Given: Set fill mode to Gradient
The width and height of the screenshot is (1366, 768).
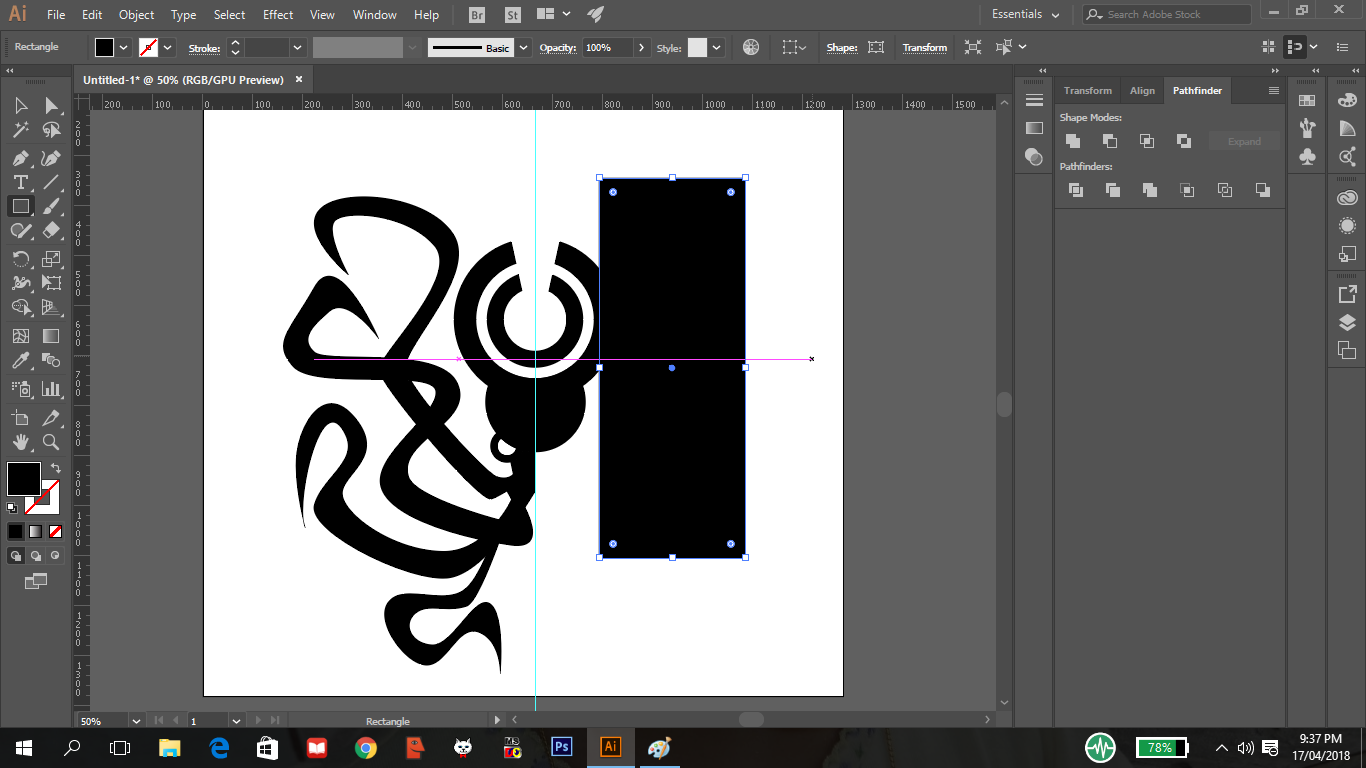Looking at the screenshot, I should [x=35, y=532].
